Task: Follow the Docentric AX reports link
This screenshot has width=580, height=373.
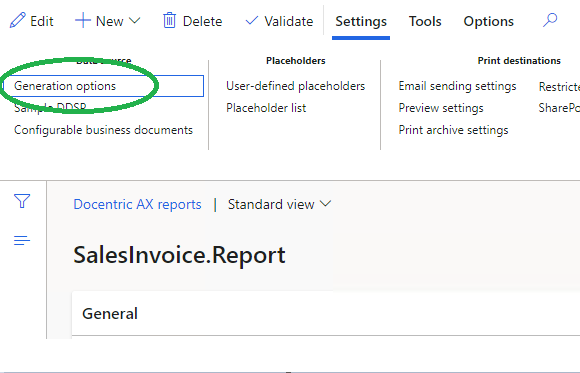Action: tap(137, 204)
